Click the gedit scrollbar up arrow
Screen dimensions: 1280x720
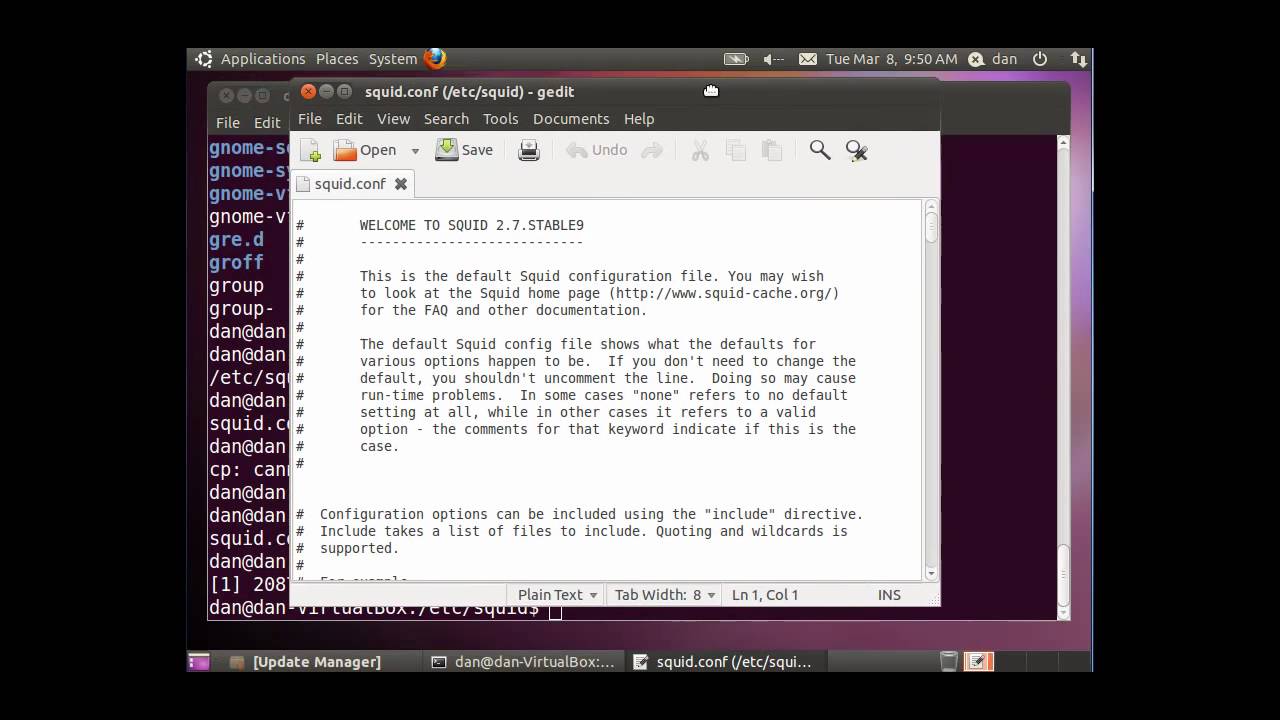[x=931, y=205]
